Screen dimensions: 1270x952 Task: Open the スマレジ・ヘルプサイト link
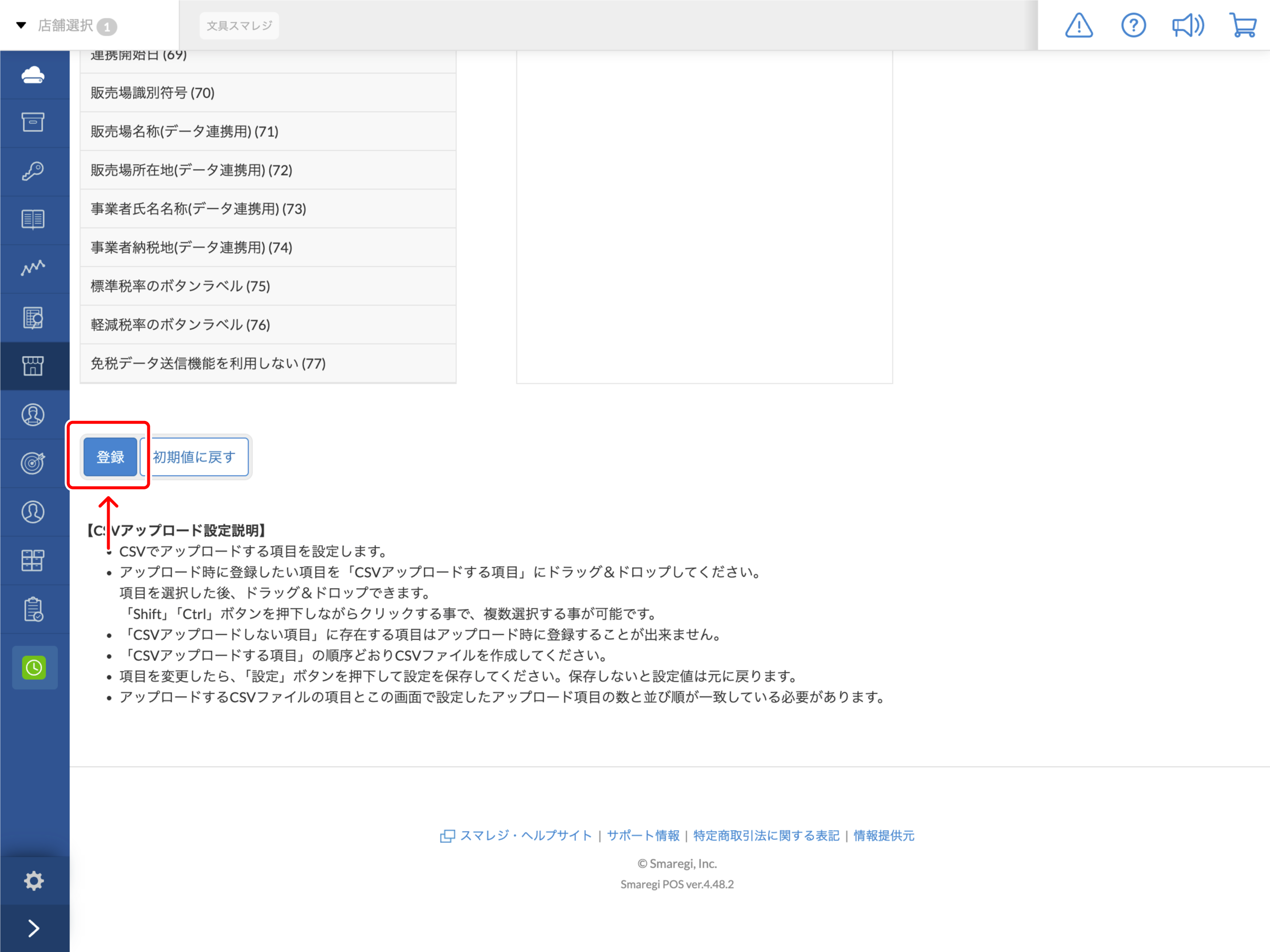click(525, 835)
